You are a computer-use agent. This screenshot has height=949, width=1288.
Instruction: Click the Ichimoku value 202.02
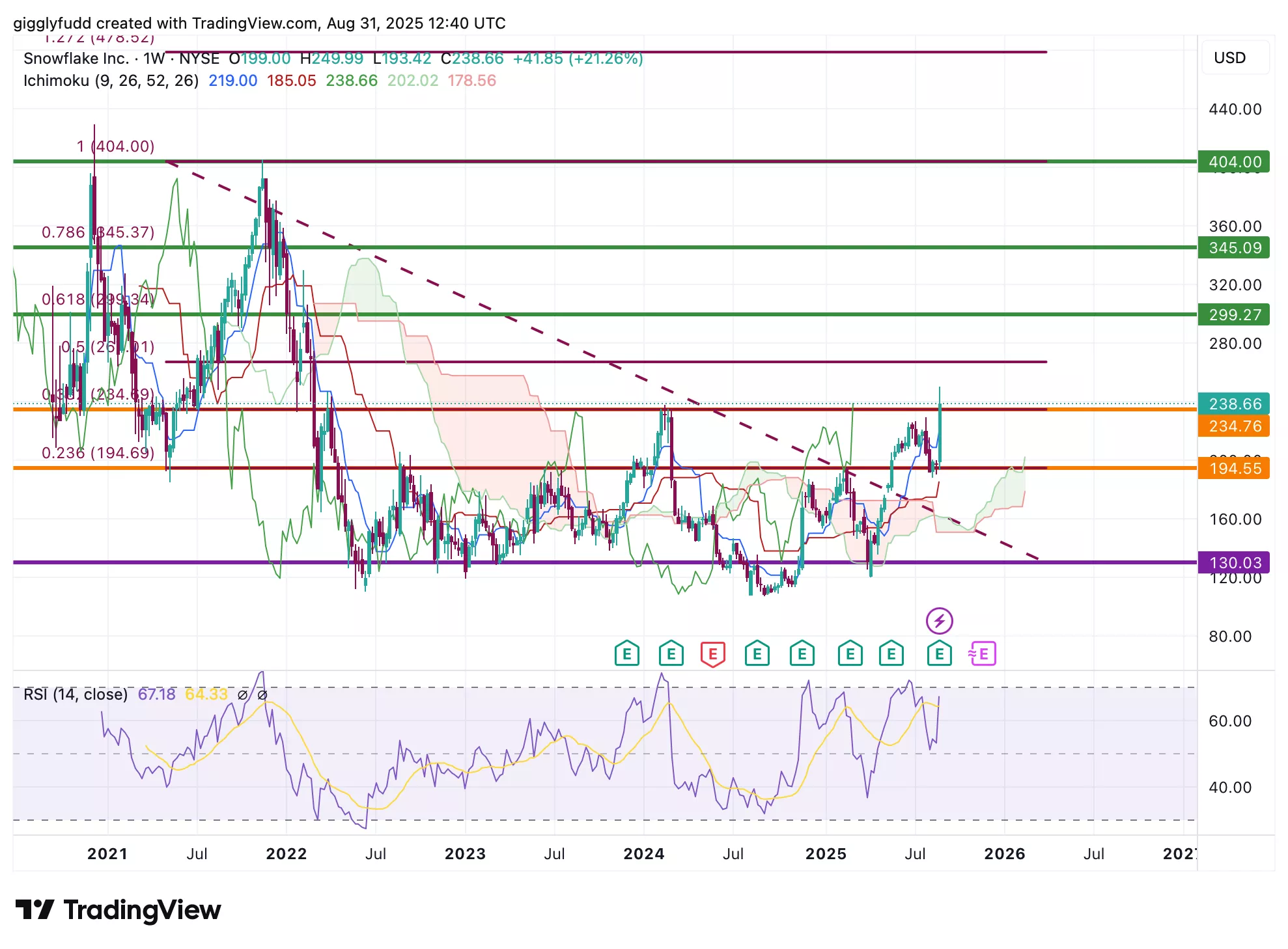pyautogui.click(x=413, y=81)
